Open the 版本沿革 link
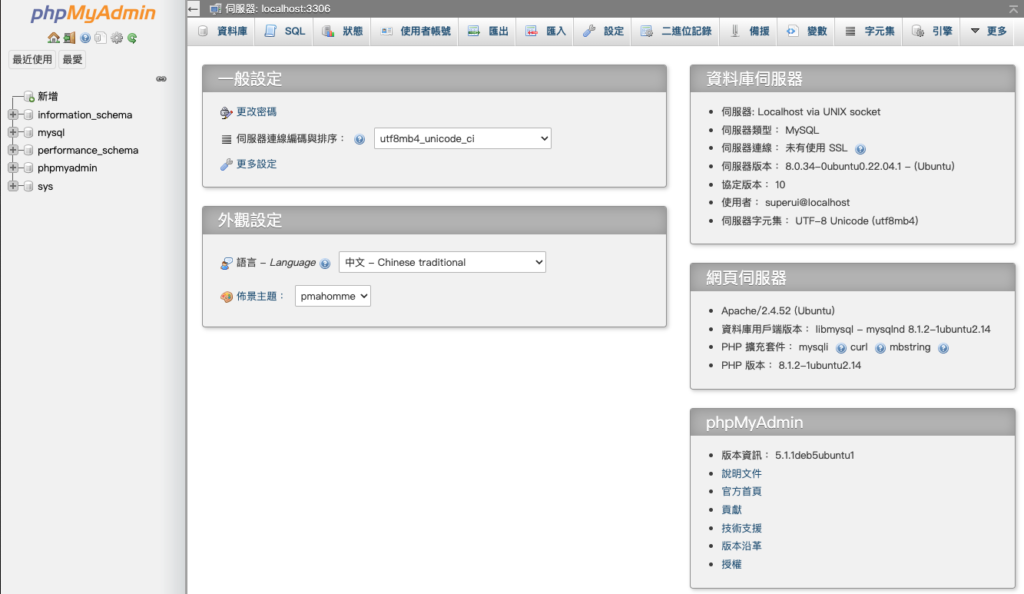This screenshot has height=594, width=1024. [741, 546]
